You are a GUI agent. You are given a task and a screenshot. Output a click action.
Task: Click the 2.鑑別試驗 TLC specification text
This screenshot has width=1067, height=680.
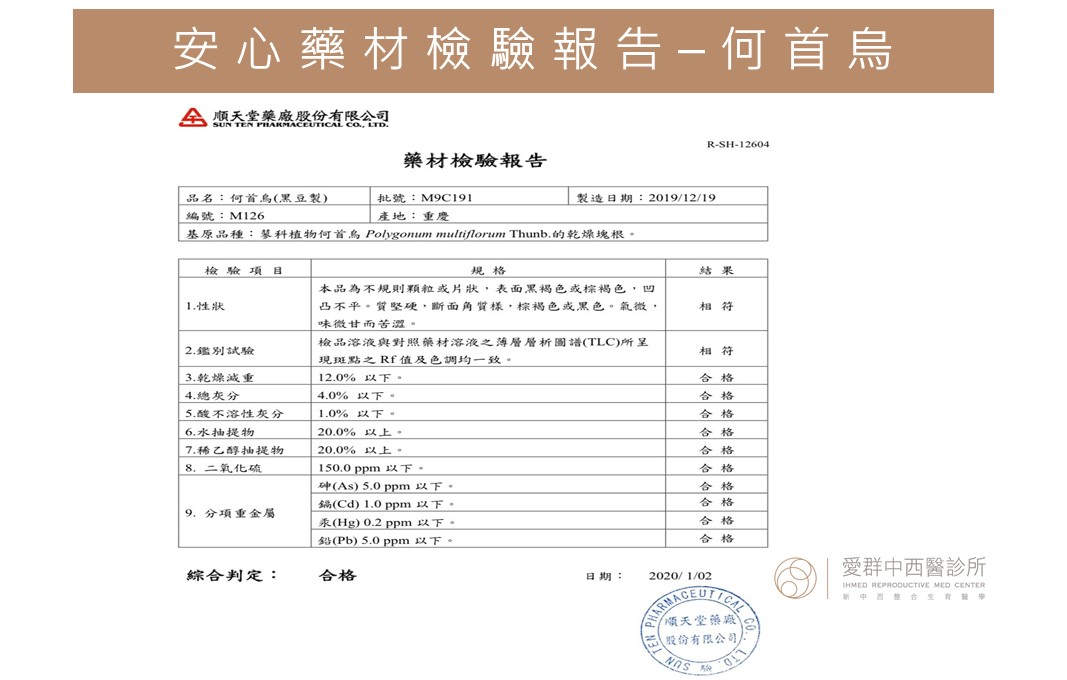tap(487, 350)
